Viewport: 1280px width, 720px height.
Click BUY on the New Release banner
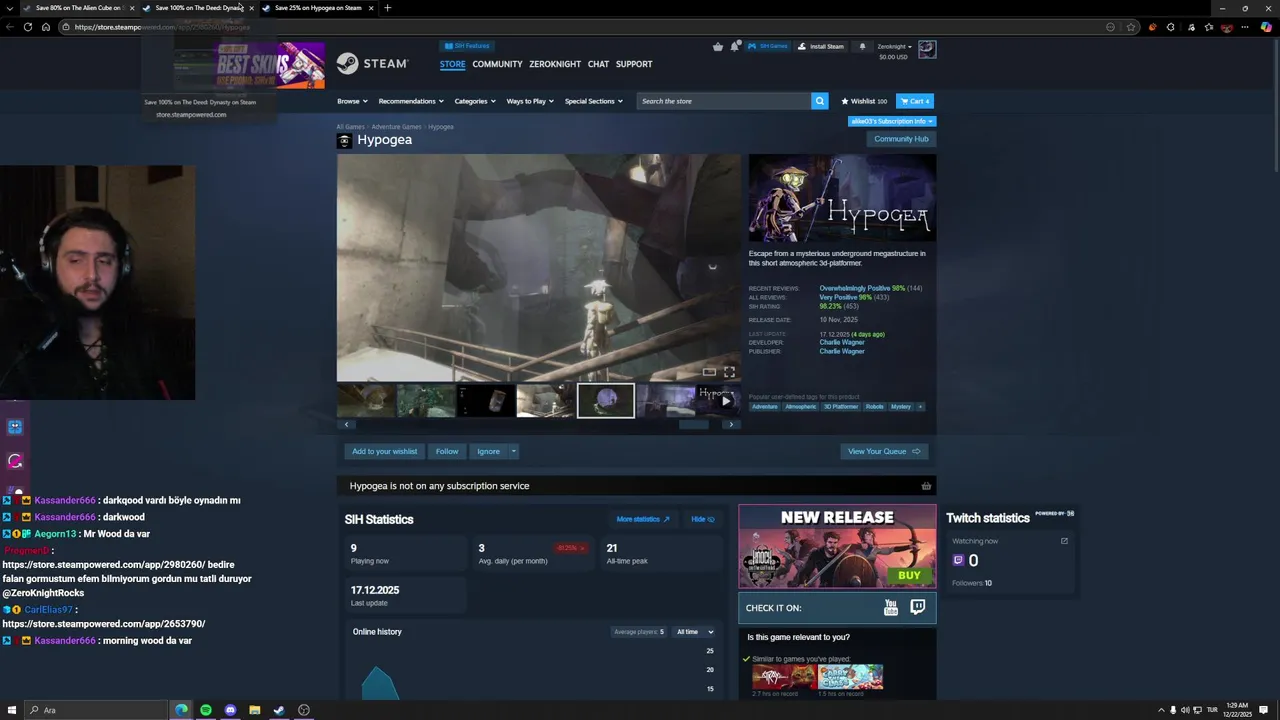point(909,575)
